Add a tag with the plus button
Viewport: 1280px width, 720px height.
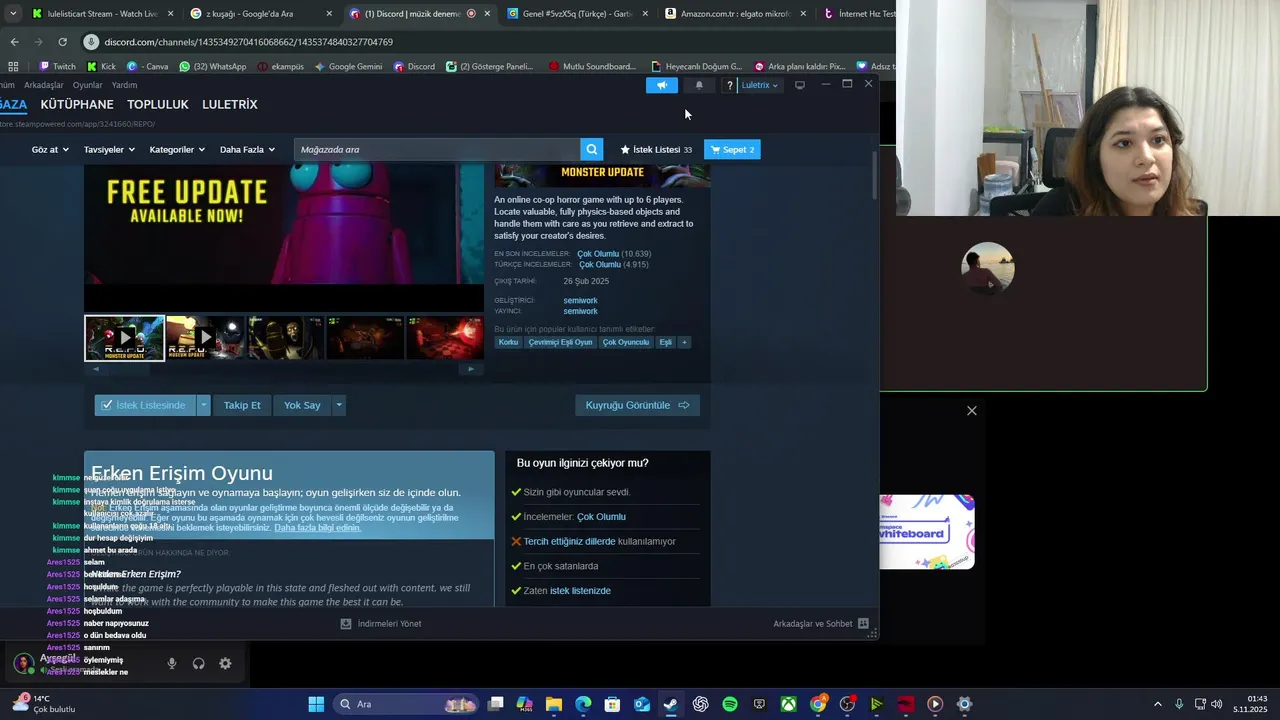pos(684,342)
